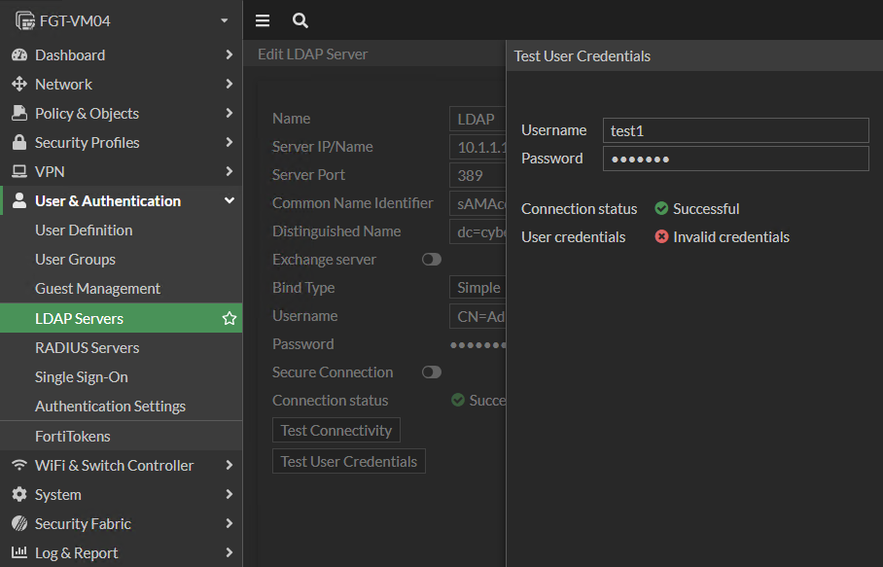The height and width of the screenshot is (567, 883).
Task: Open the FGT-VM04 device dropdown
Action: tap(223, 20)
